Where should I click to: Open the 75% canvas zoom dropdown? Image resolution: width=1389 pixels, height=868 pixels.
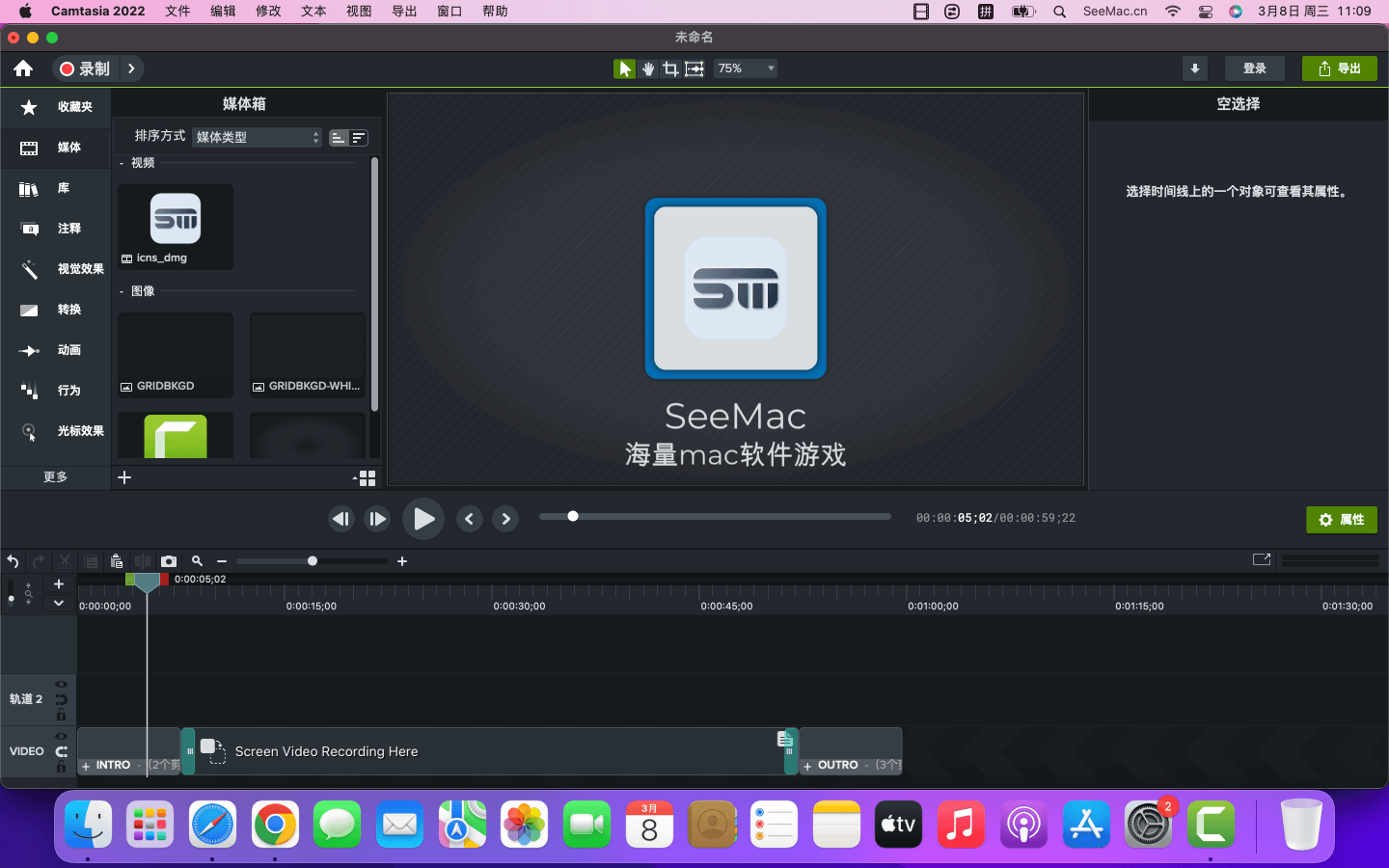pyautogui.click(x=746, y=68)
